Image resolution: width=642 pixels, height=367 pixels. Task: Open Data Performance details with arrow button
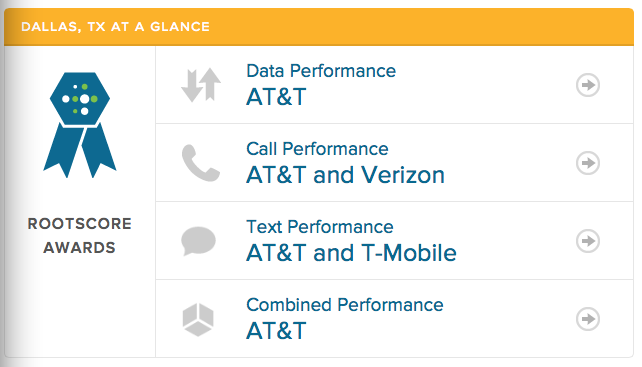coord(588,85)
